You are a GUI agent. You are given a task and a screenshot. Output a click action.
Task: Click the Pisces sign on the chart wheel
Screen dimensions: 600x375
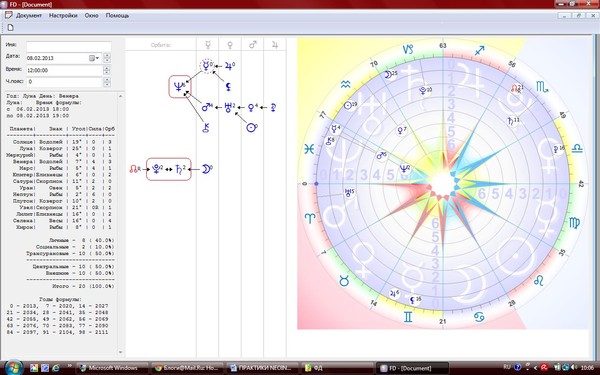(x=309, y=149)
